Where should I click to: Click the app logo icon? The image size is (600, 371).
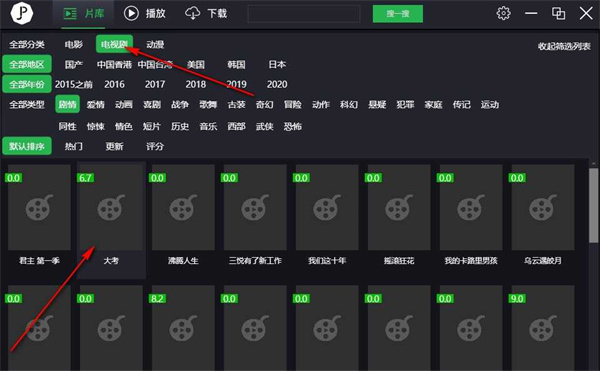coord(21,13)
